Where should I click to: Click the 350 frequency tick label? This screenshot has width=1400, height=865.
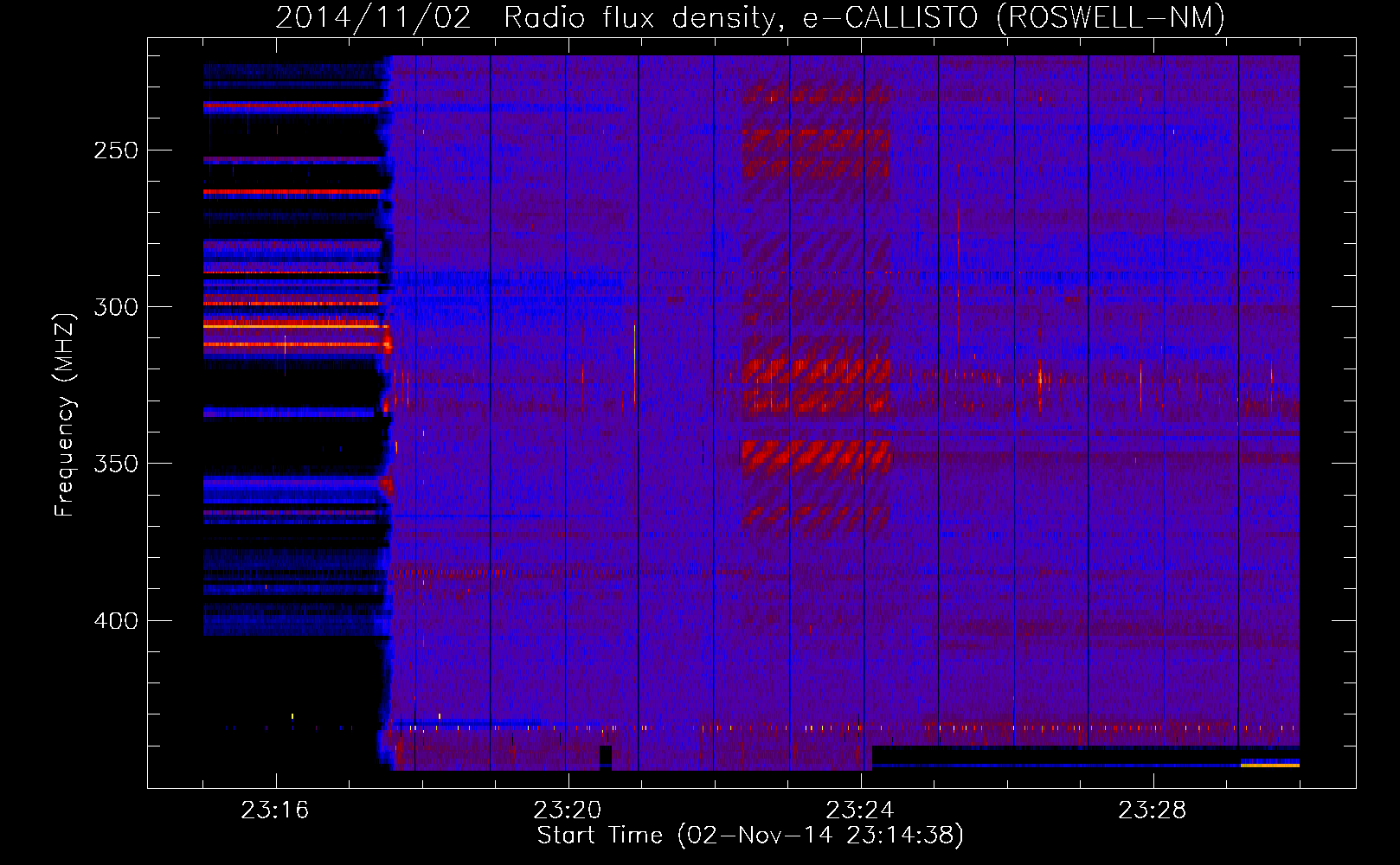(116, 464)
